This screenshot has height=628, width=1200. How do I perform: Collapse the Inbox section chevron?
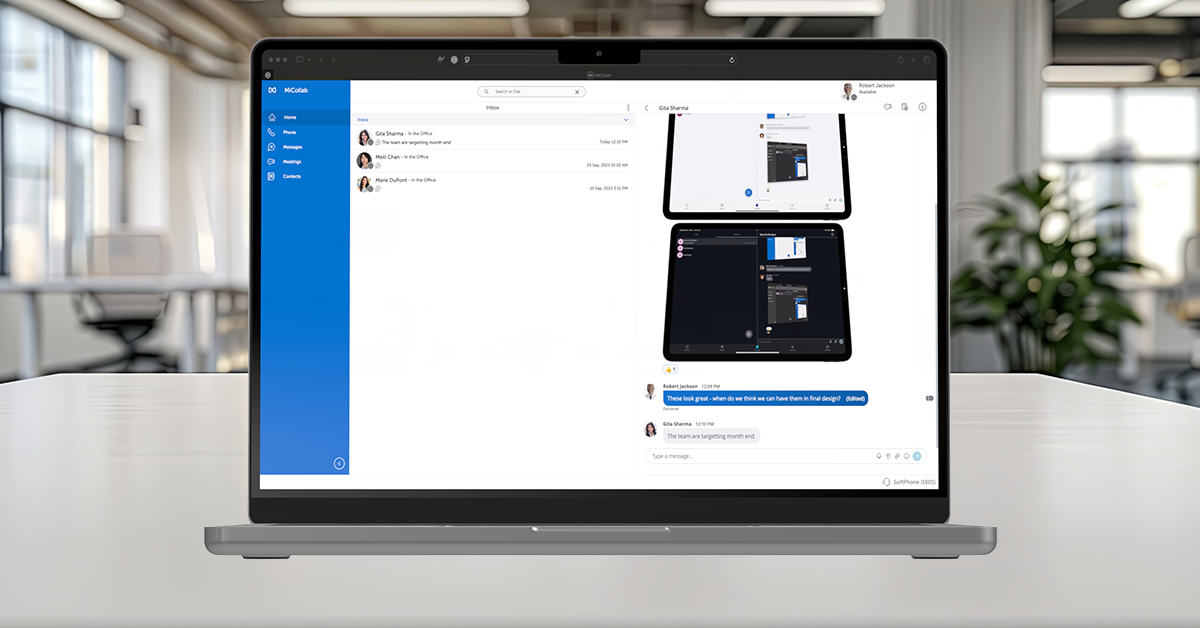[x=626, y=119]
